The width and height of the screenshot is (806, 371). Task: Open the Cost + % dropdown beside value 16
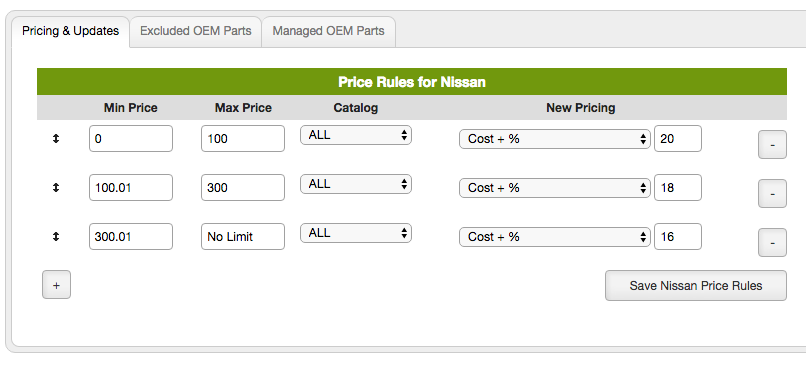pyautogui.click(x=555, y=236)
